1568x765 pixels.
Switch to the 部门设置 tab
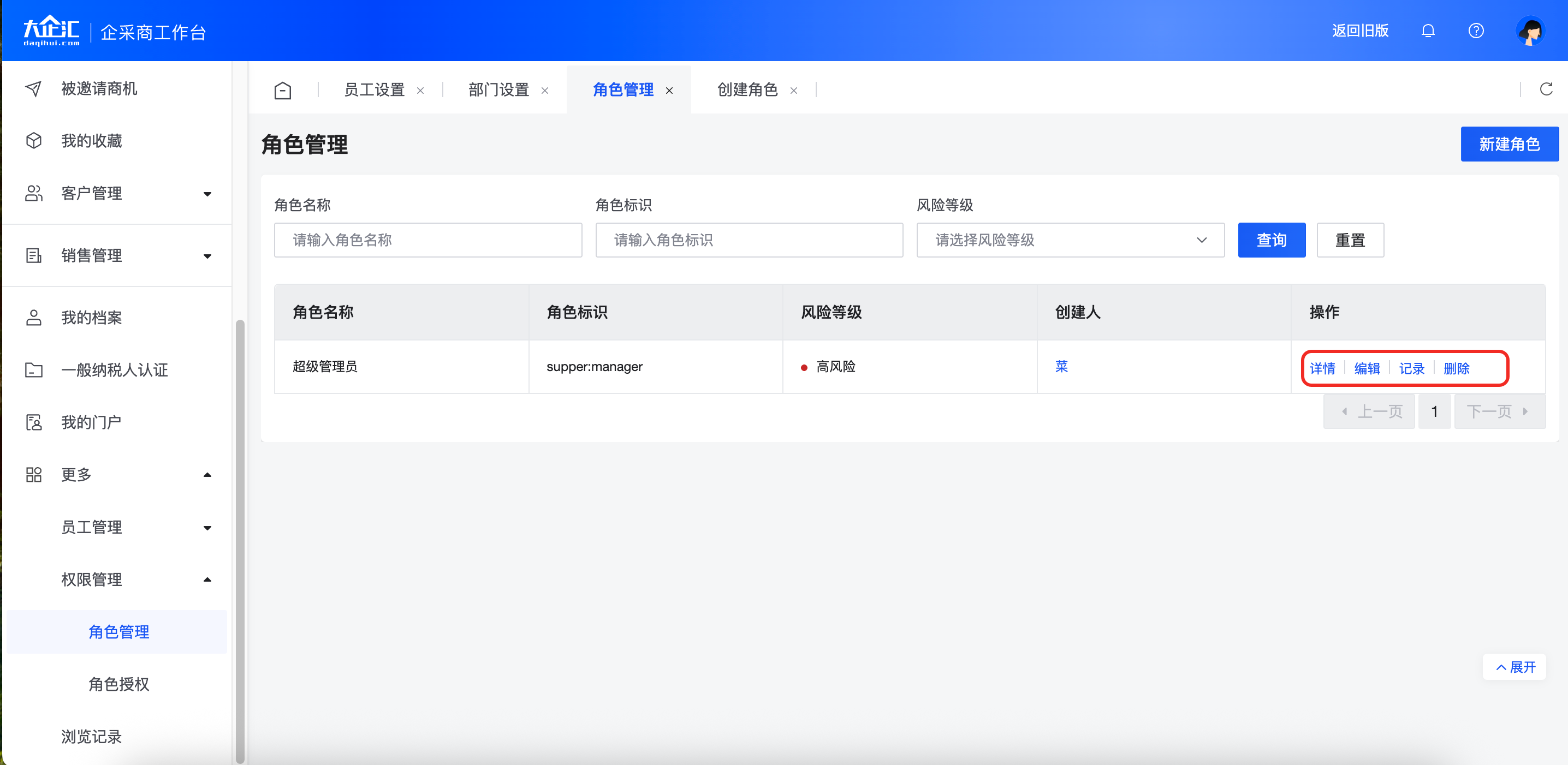click(498, 90)
